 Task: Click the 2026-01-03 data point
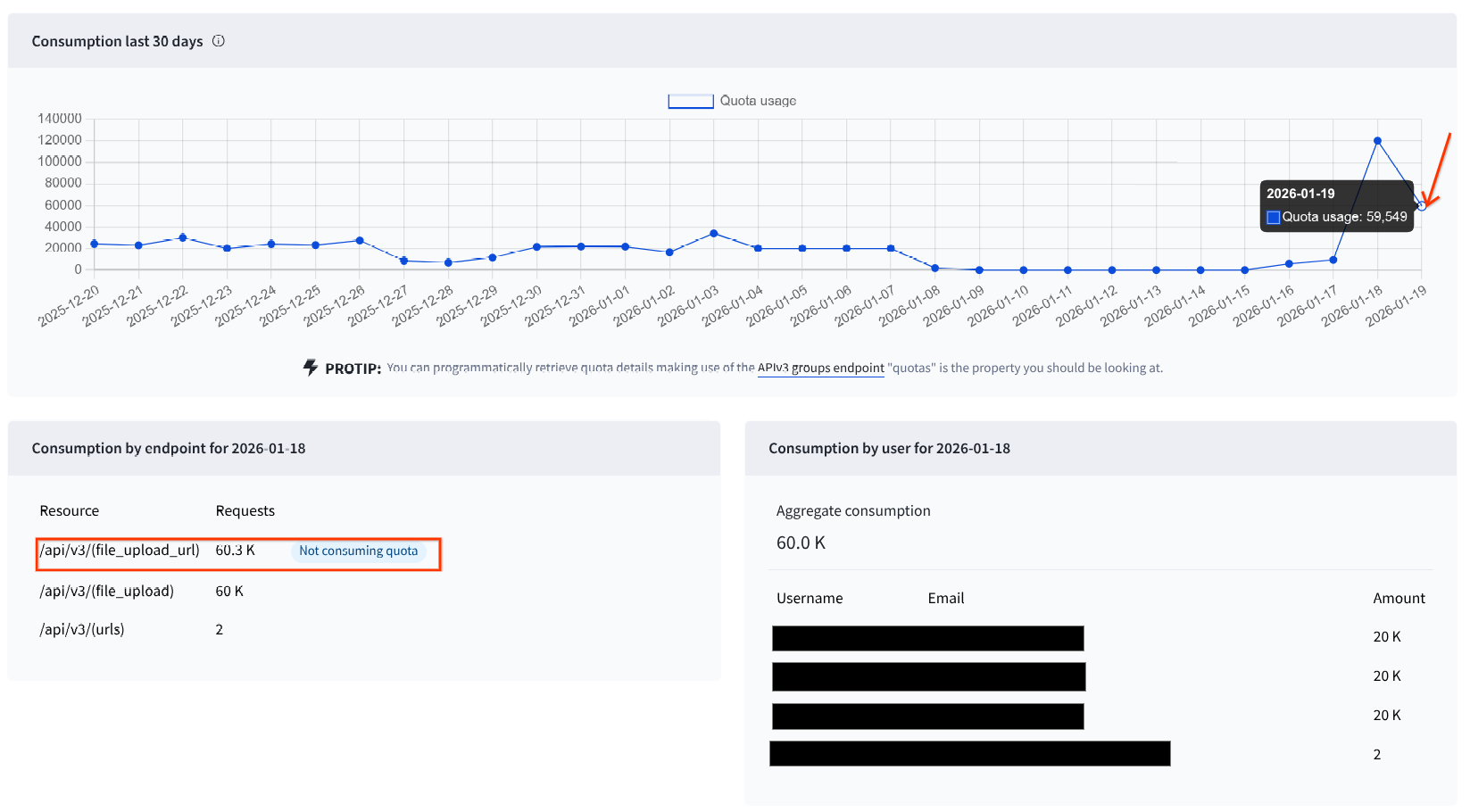click(x=713, y=234)
